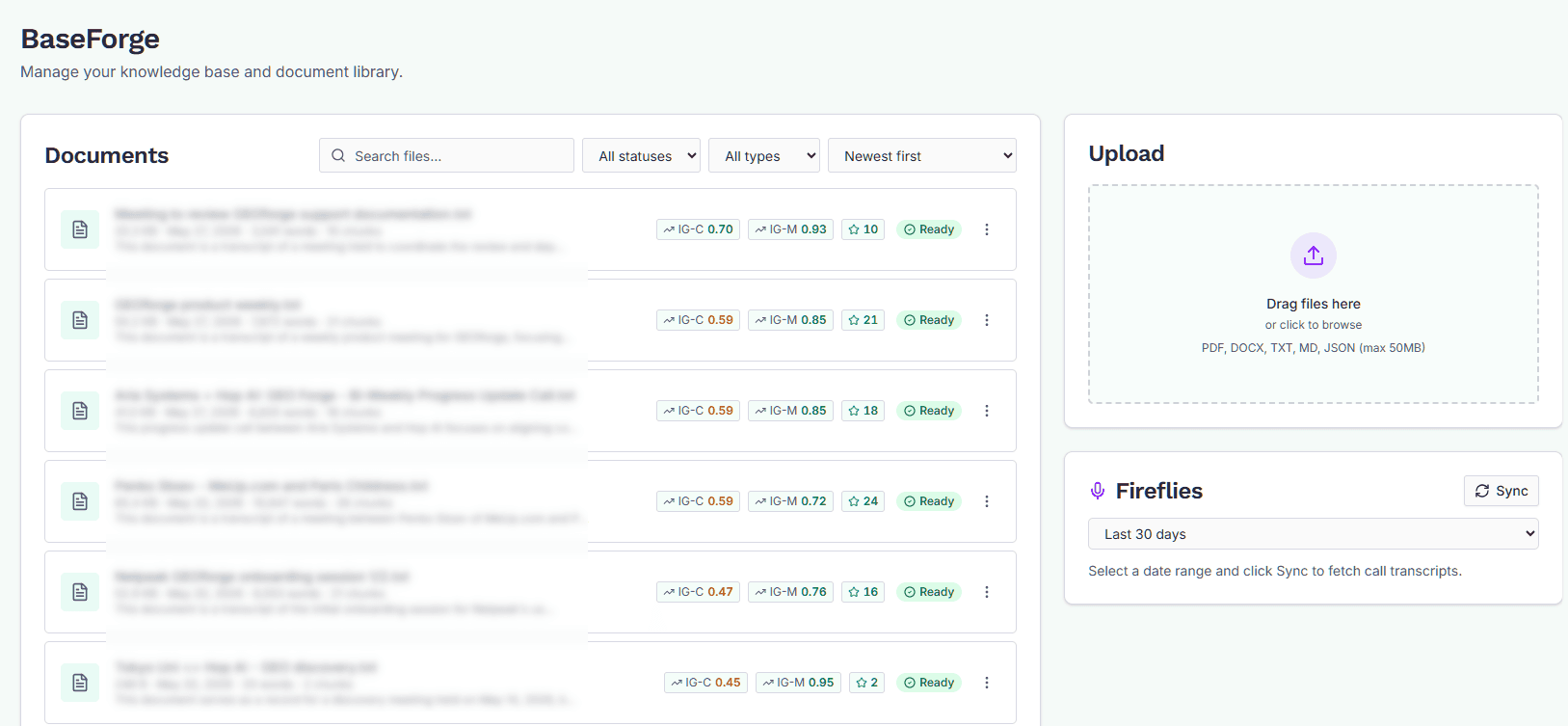This screenshot has width=1568, height=726.
Task: Open the All statuses filter dropdown
Action: click(x=641, y=155)
